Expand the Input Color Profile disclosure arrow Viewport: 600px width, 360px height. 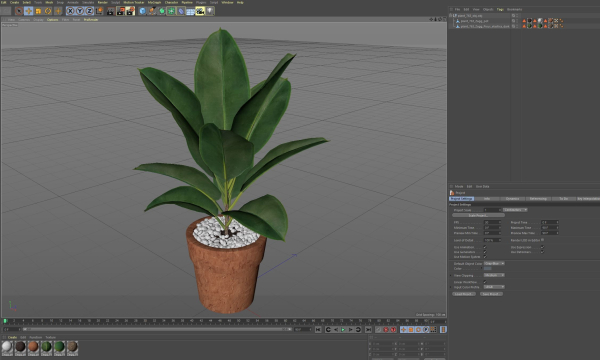(x=451, y=287)
